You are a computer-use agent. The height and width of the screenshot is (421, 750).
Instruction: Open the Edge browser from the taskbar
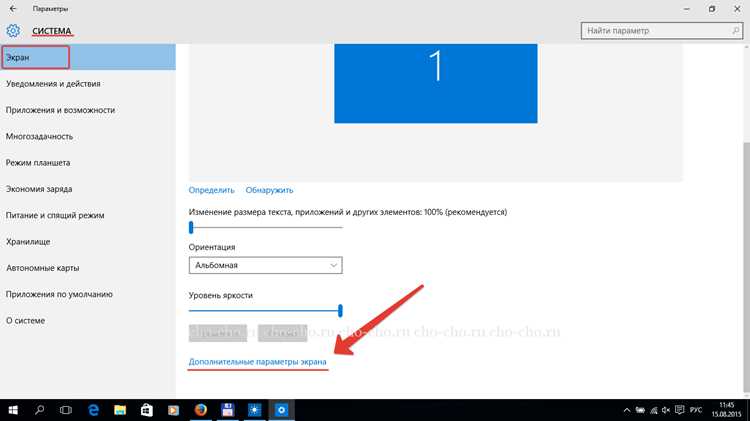click(x=94, y=410)
